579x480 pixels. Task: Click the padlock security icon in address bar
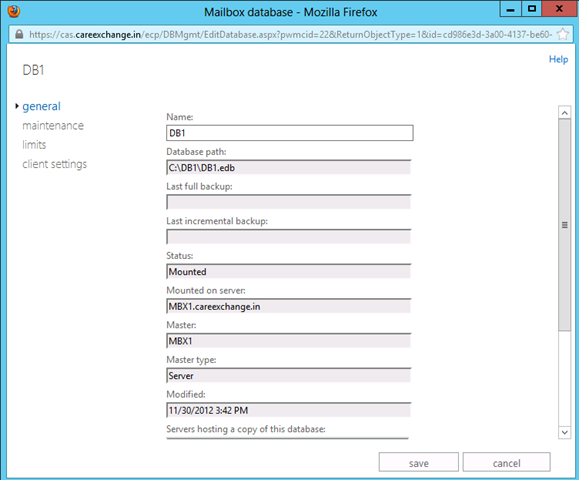pos(19,34)
